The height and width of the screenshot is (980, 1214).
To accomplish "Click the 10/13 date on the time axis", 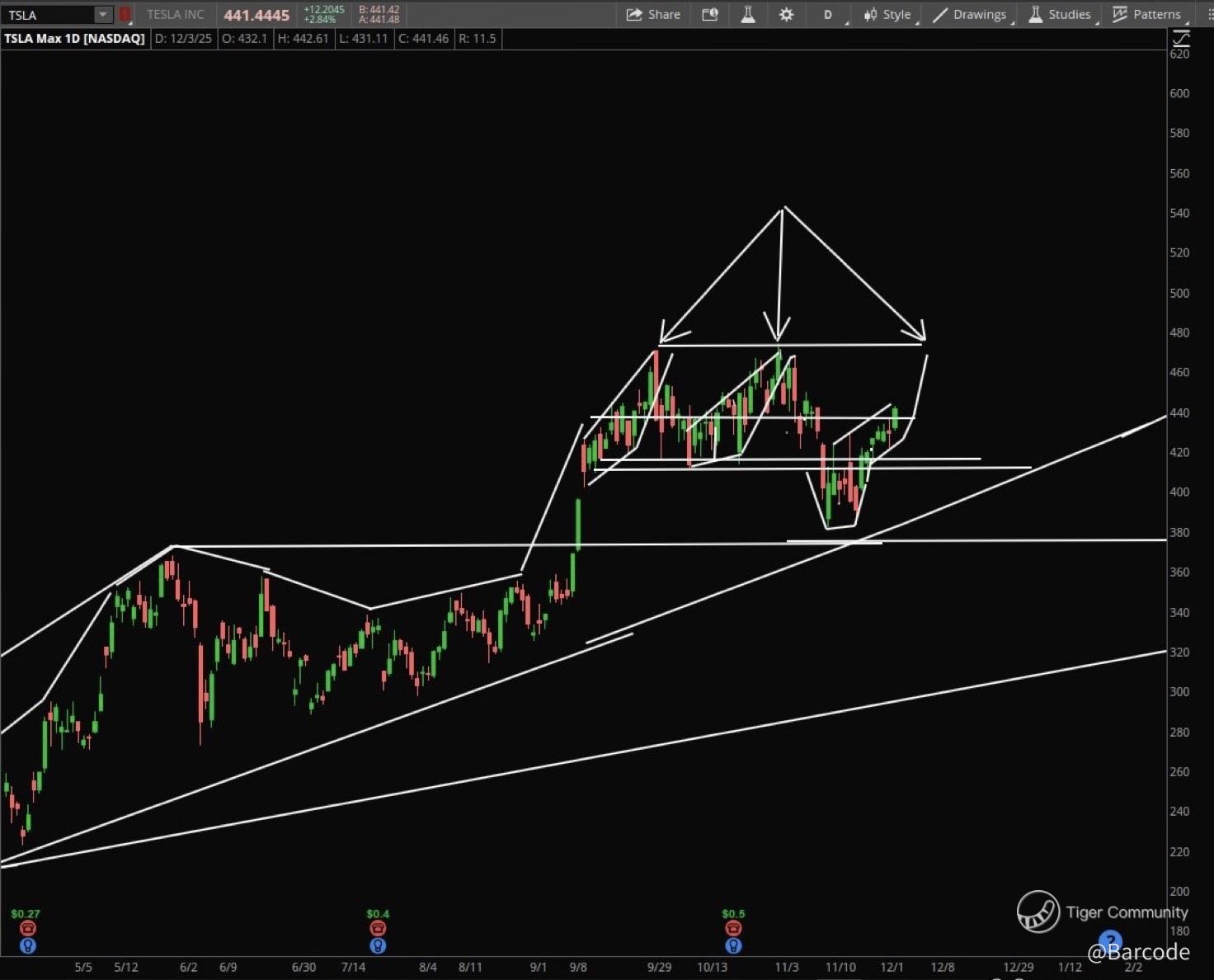I will [x=712, y=967].
